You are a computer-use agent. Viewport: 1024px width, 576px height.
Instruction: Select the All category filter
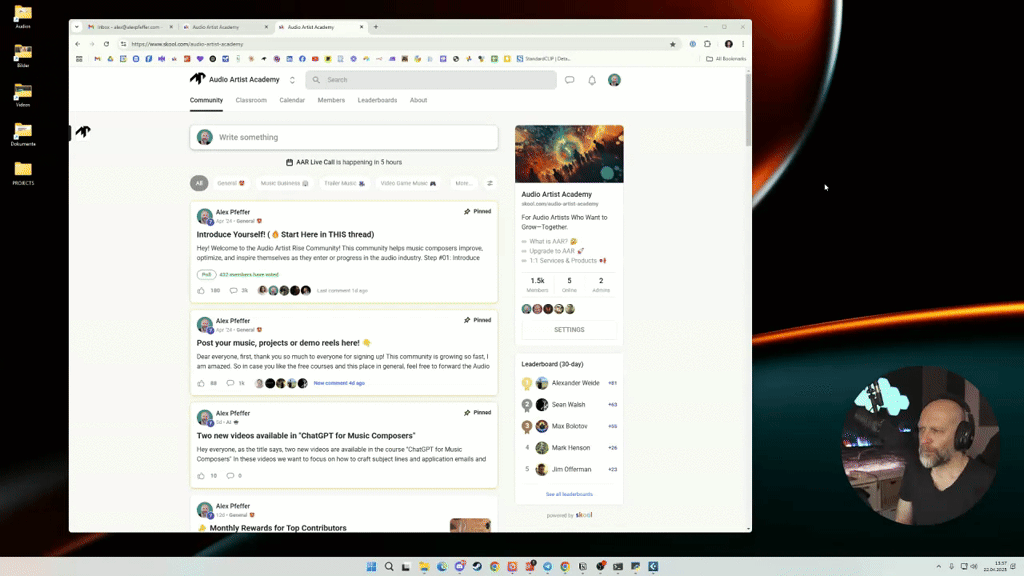click(x=199, y=183)
